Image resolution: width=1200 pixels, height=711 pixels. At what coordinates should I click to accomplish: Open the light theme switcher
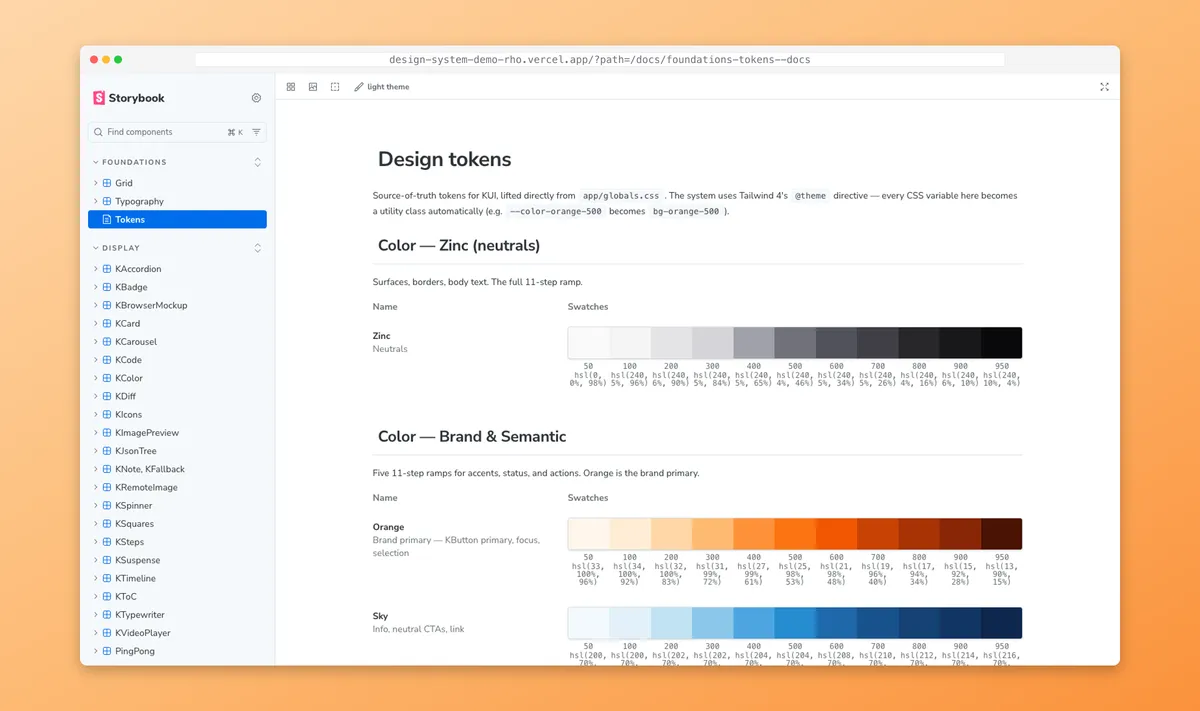382,87
